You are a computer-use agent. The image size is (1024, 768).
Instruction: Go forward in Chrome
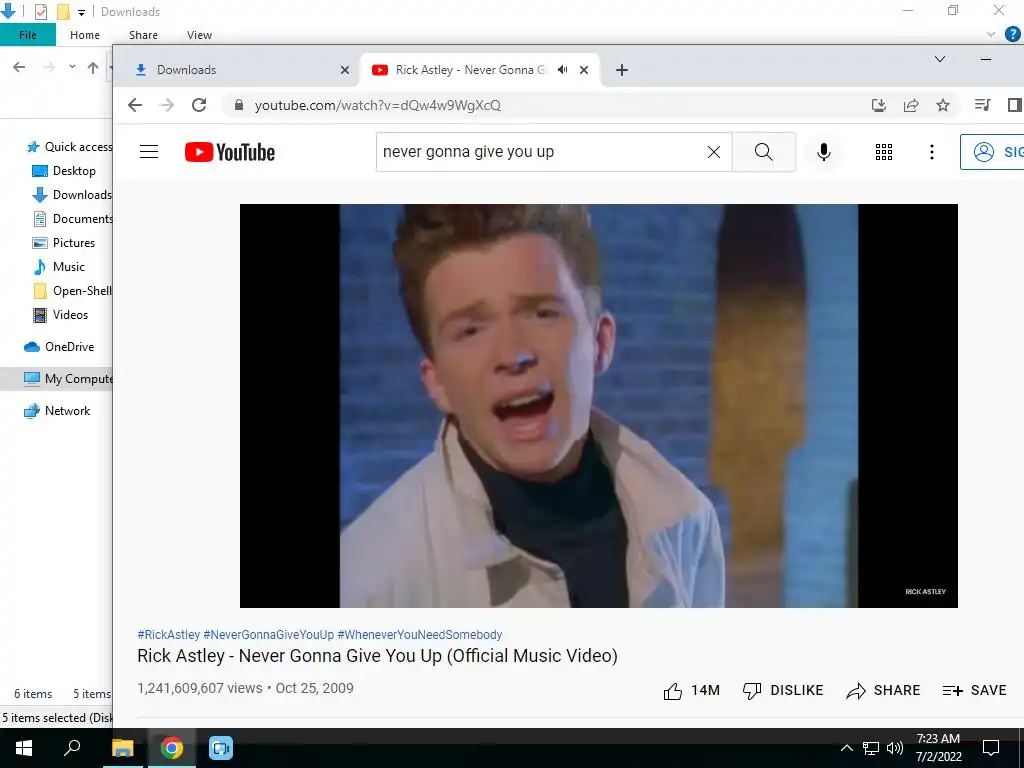tap(167, 105)
